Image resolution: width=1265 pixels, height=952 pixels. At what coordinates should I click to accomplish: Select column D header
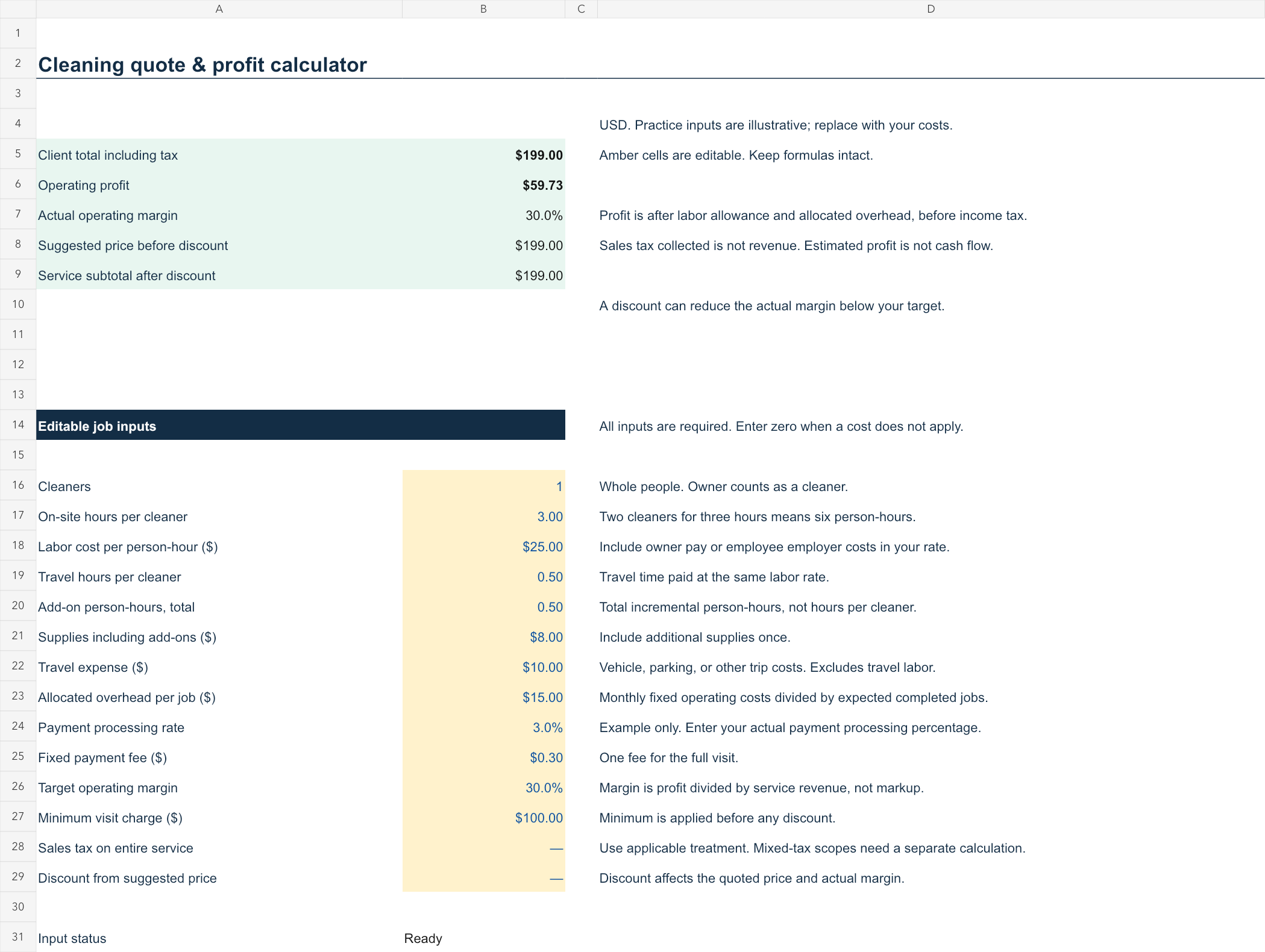pyautogui.click(x=931, y=9)
